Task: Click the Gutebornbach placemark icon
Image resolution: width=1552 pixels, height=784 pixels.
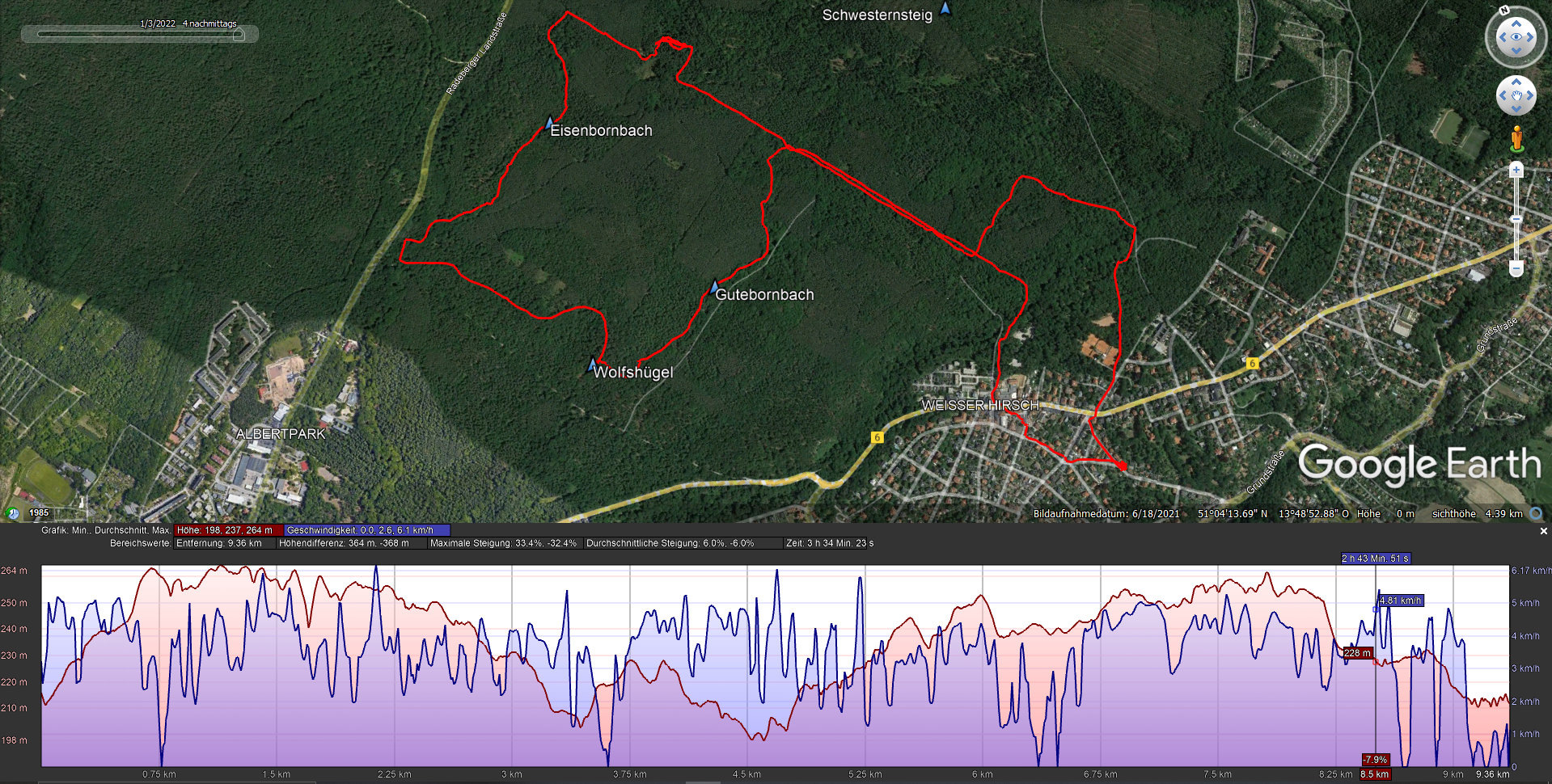Action: coord(714,286)
